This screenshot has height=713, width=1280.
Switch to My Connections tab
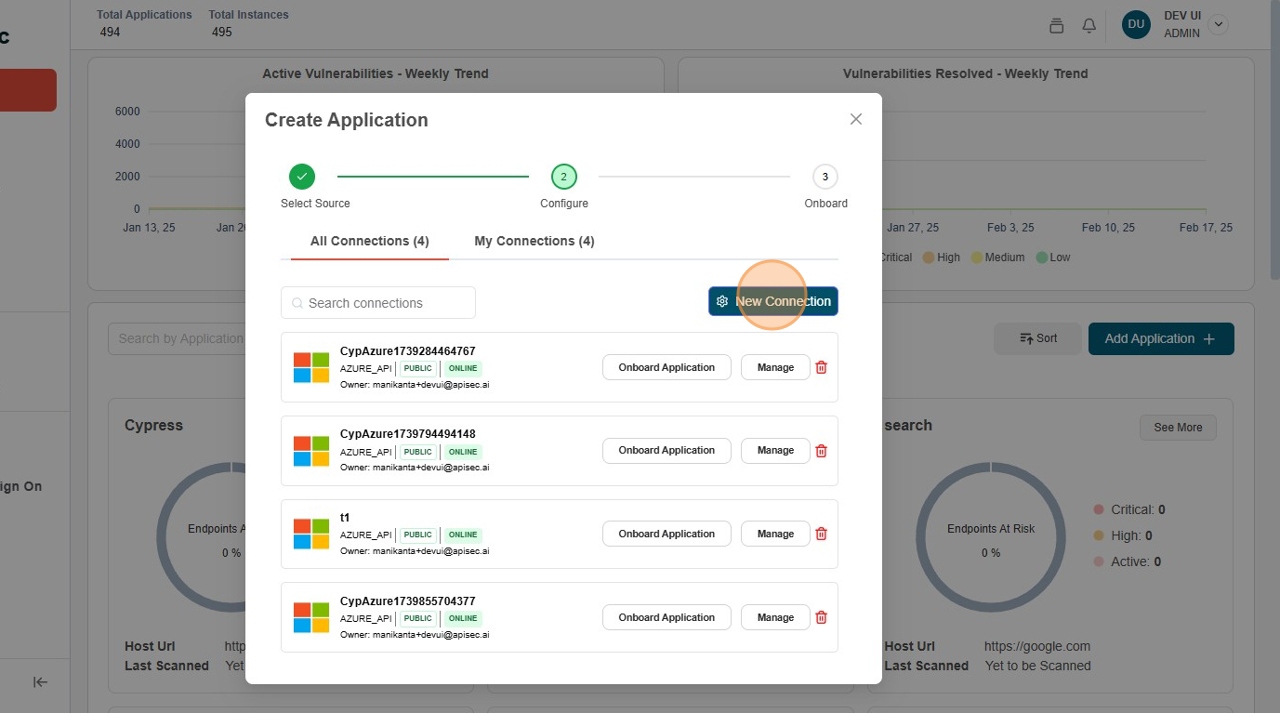tap(534, 241)
